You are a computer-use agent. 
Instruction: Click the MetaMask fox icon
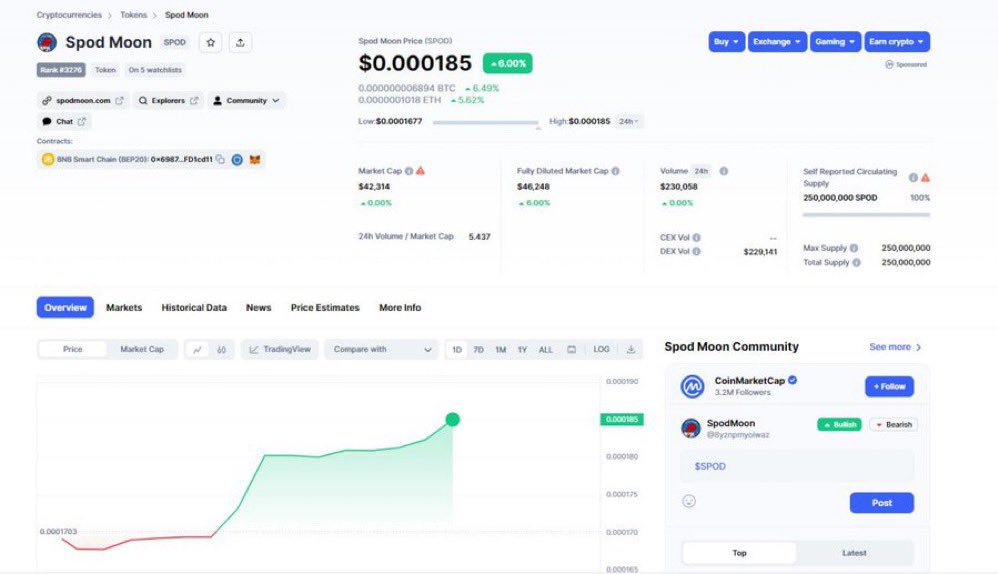pyautogui.click(x=255, y=160)
